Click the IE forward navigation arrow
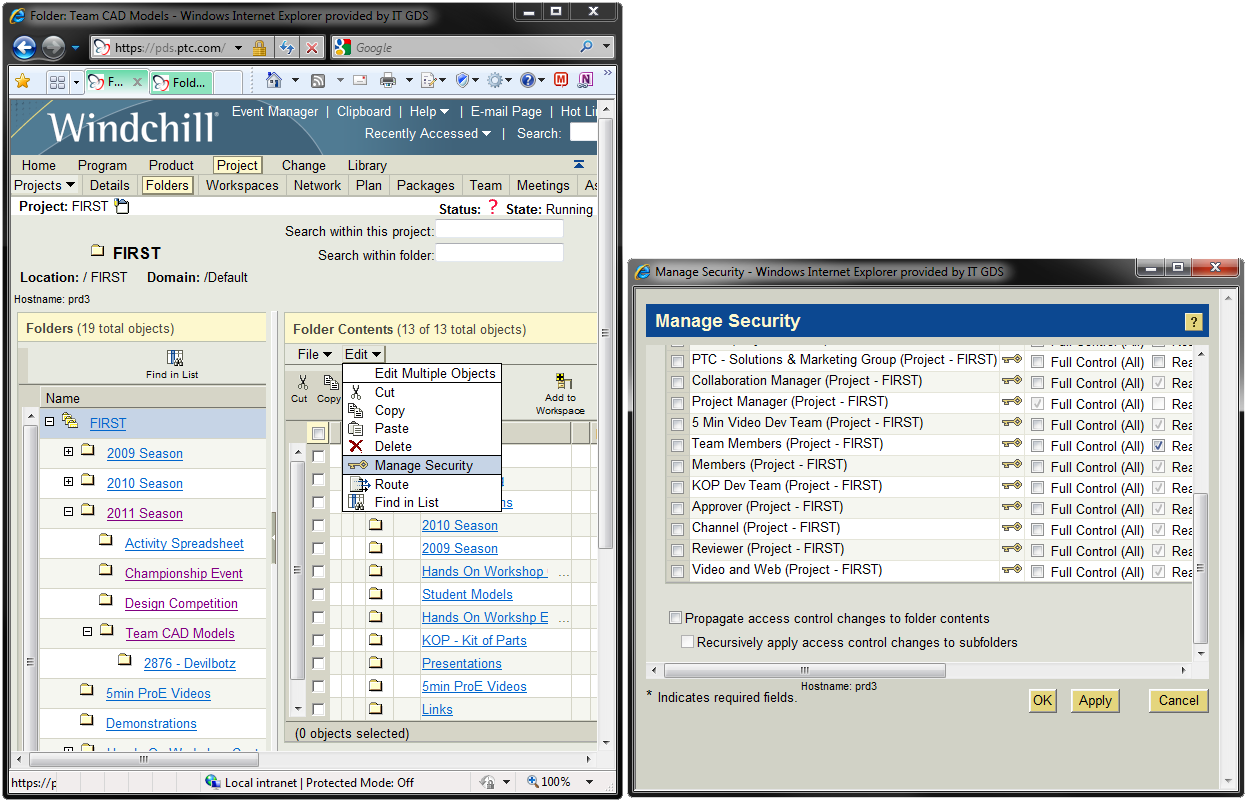 coord(53,47)
